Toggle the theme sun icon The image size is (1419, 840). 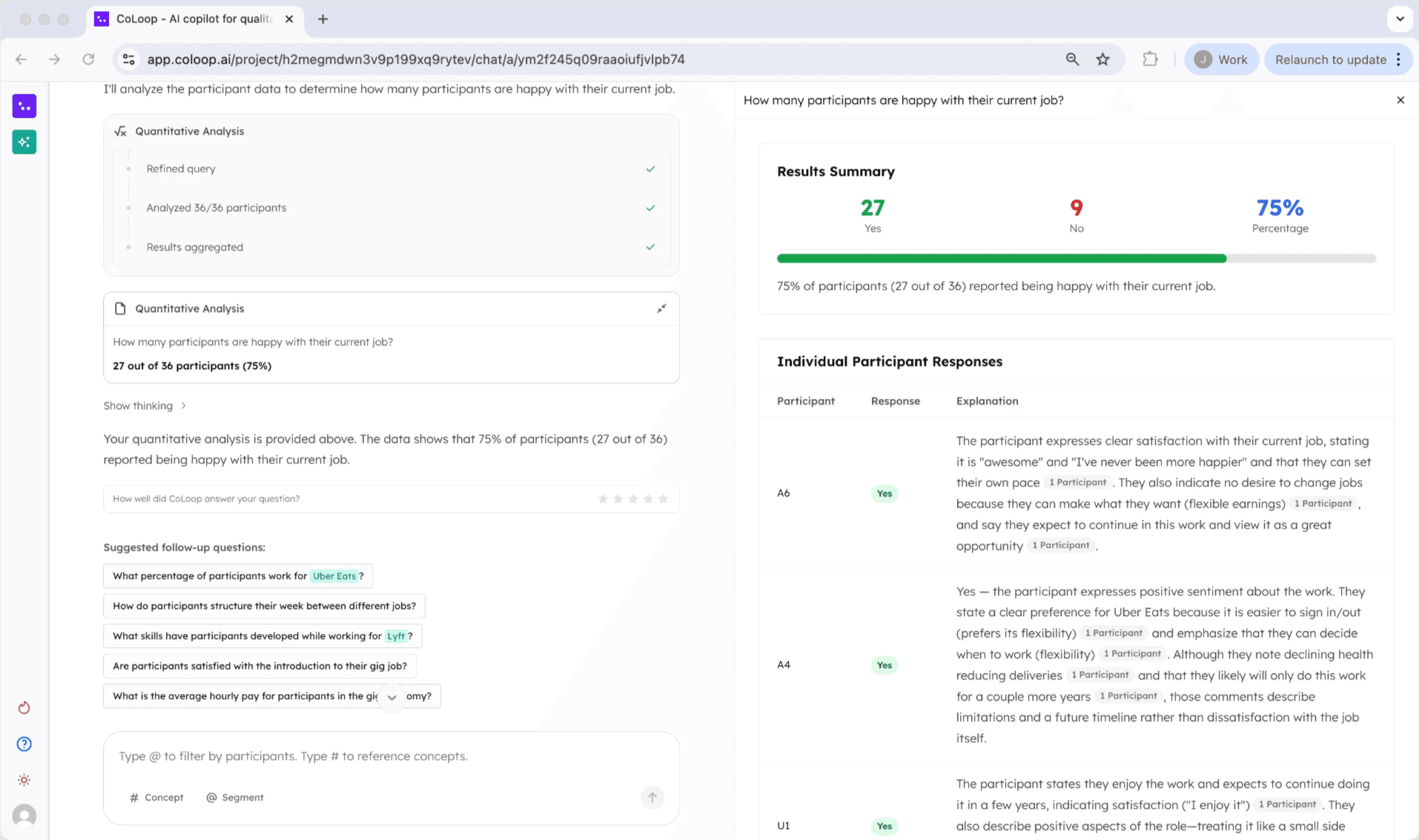pyautogui.click(x=24, y=780)
